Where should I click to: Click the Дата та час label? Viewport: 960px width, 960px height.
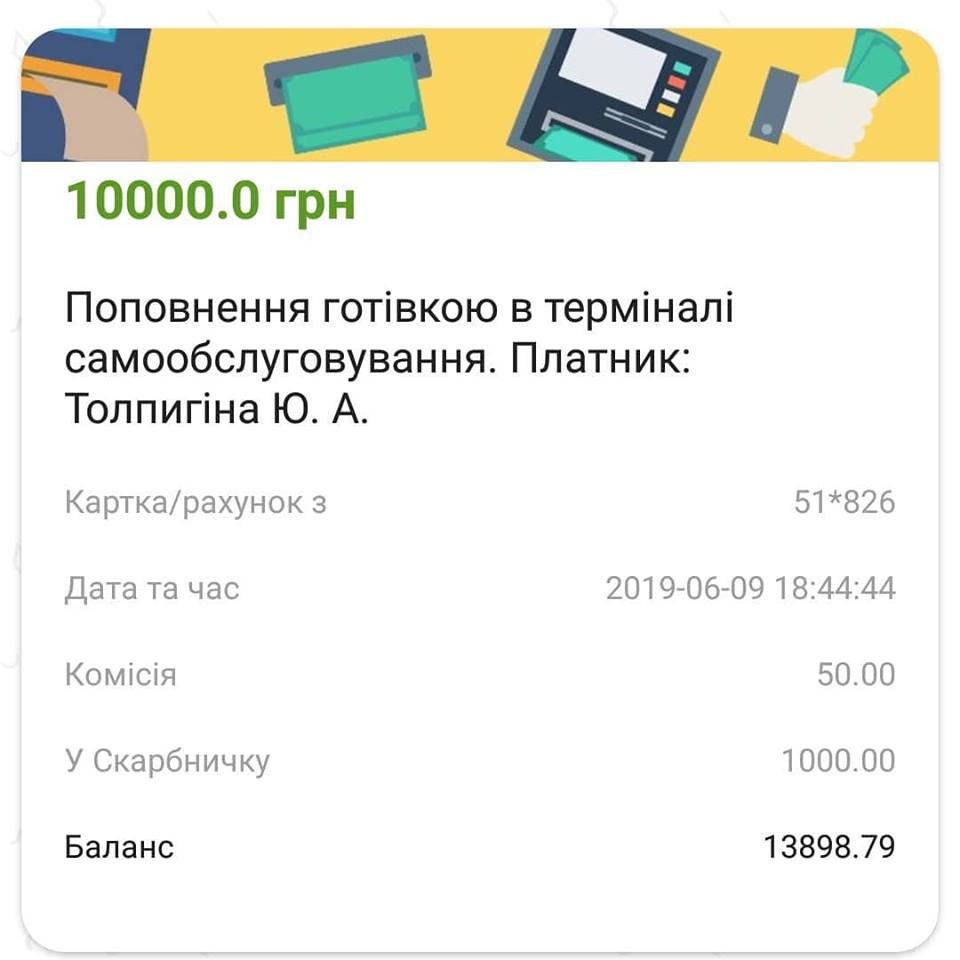(x=152, y=588)
